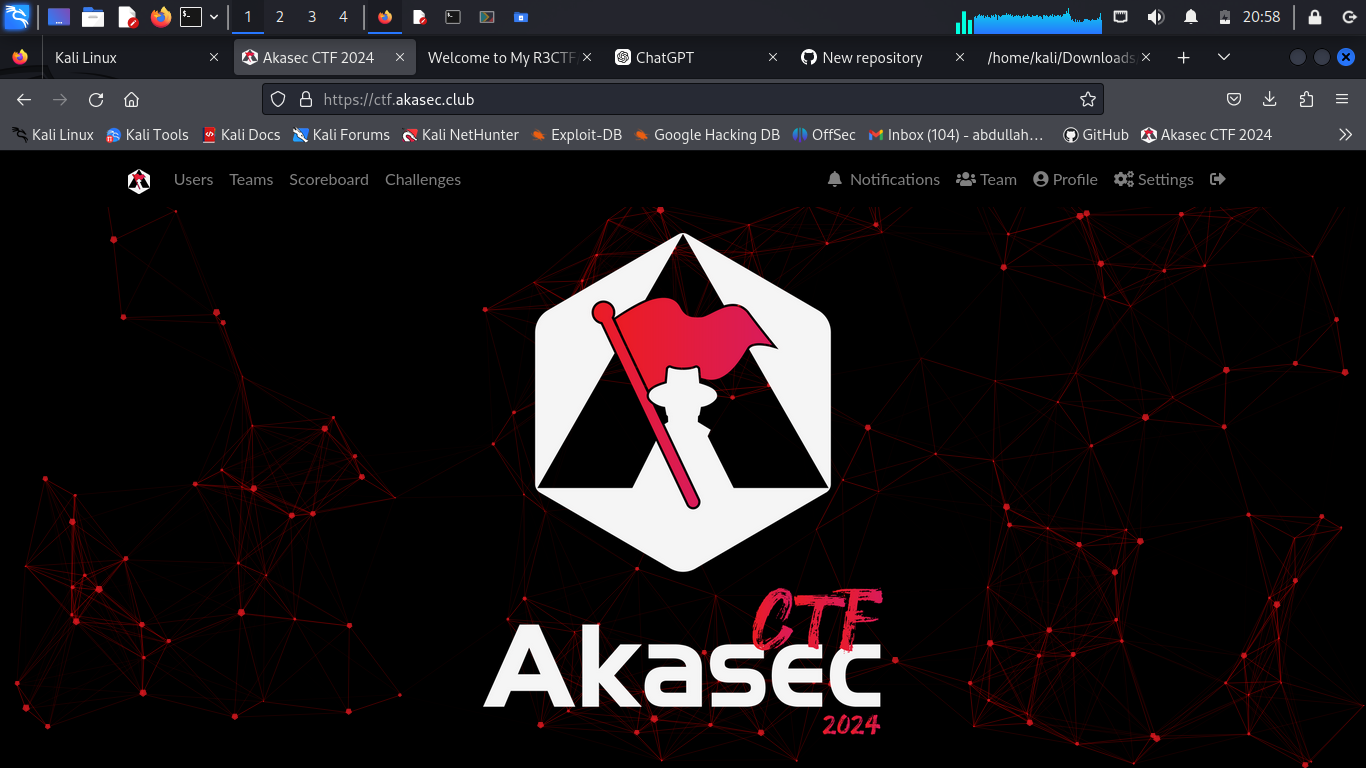This screenshot has height=768, width=1366.
Task: Expand the list all tabs chevron
Action: 1224,58
